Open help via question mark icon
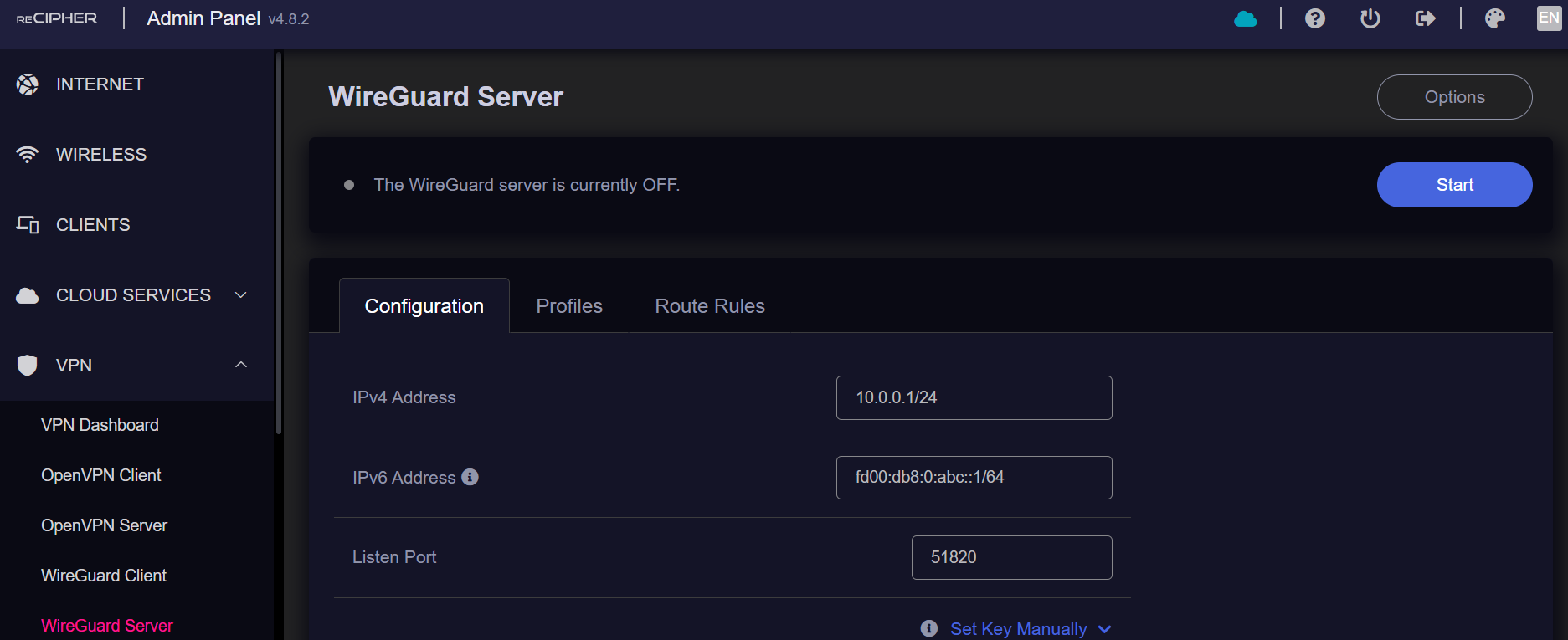Viewport: 1568px width, 640px height. click(1314, 18)
